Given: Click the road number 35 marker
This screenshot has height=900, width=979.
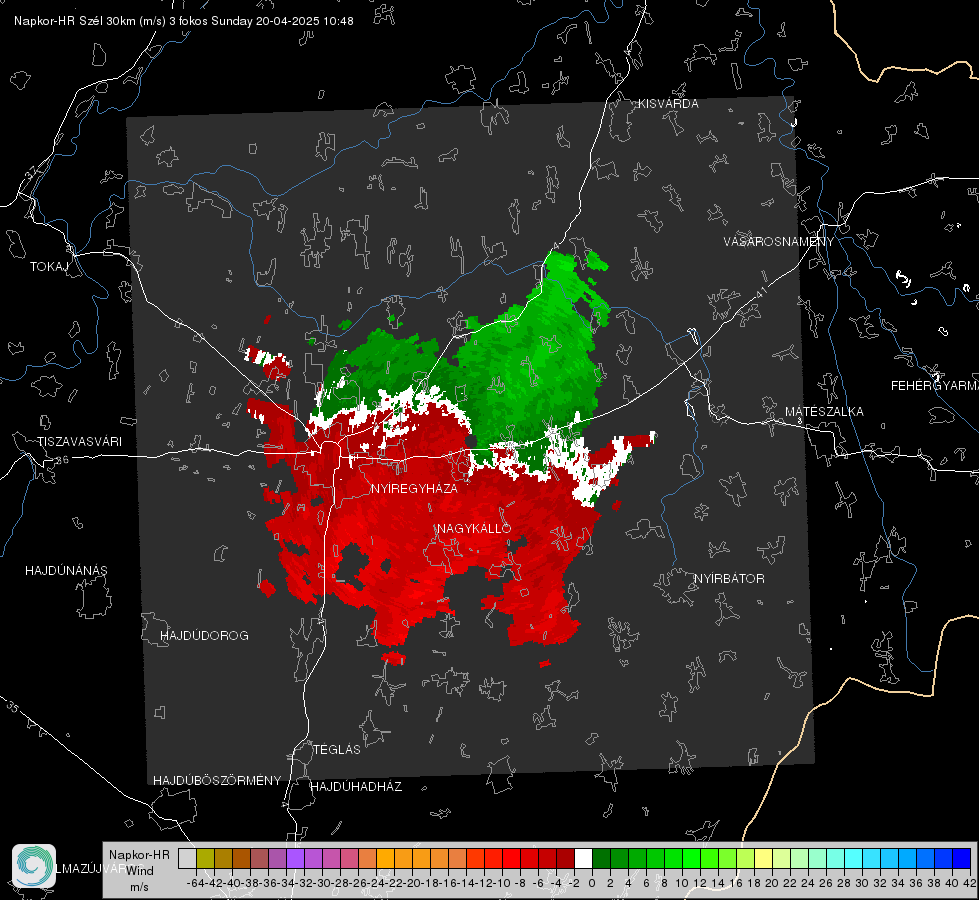Looking at the screenshot, I should (x=13, y=707).
